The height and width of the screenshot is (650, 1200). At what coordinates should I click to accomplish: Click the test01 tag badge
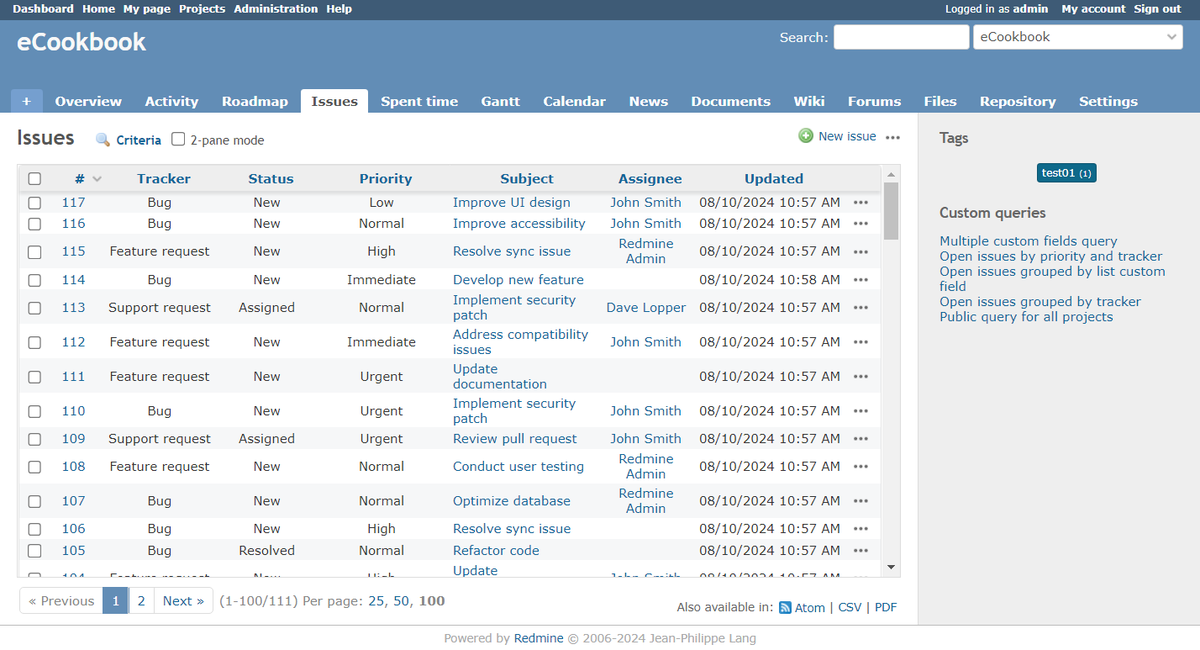[1067, 173]
